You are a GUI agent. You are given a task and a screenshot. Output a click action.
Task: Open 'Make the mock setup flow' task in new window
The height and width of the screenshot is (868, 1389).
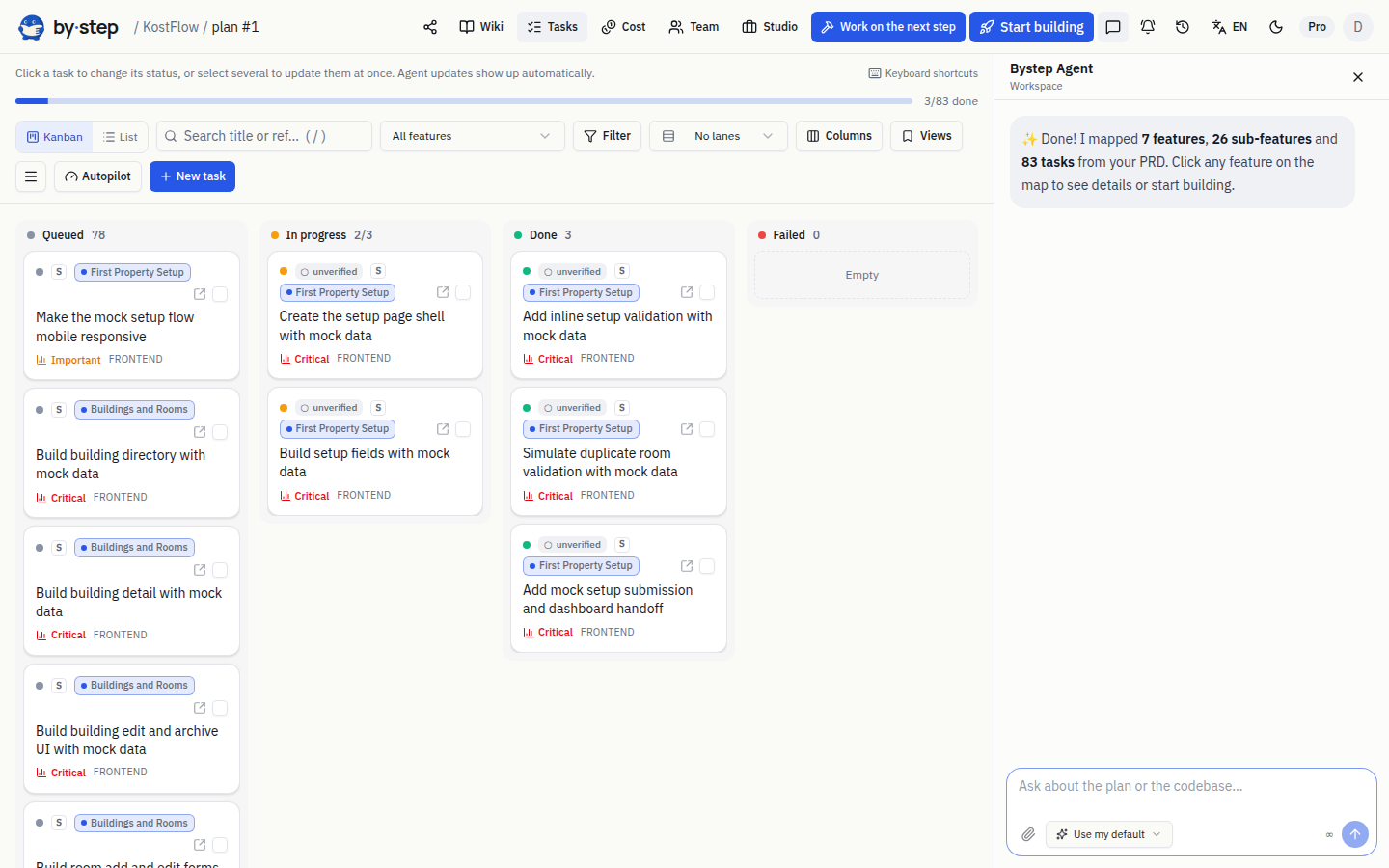click(200, 294)
